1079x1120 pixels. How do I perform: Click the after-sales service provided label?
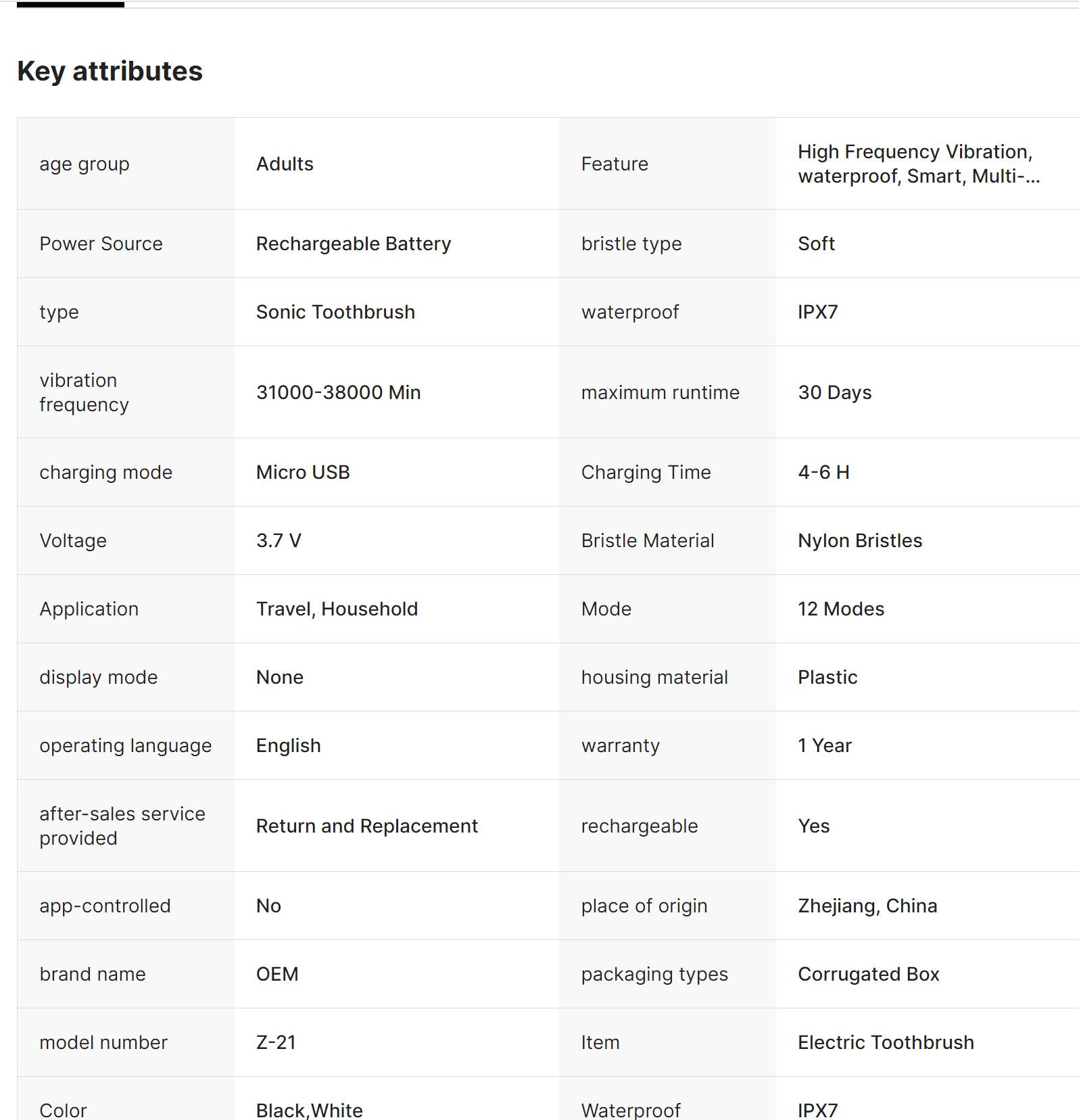(122, 826)
